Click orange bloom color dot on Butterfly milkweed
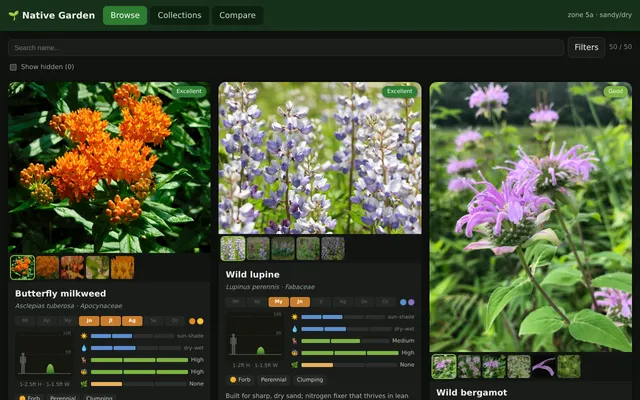Image resolution: width=640 pixels, height=400 pixels. click(192, 321)
